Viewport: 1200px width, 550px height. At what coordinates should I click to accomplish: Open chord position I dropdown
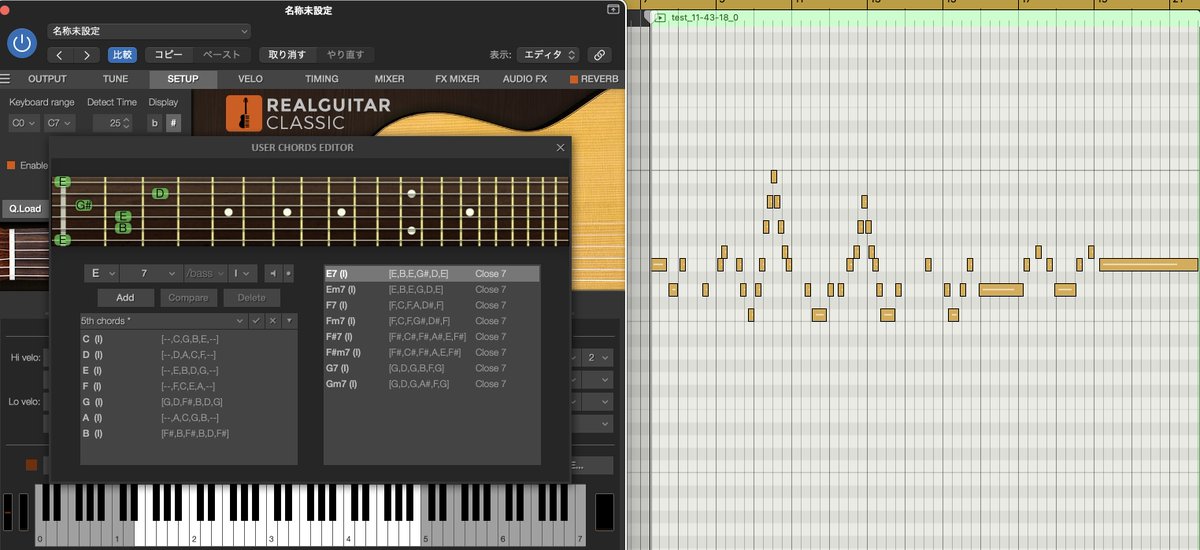[243, 273]
